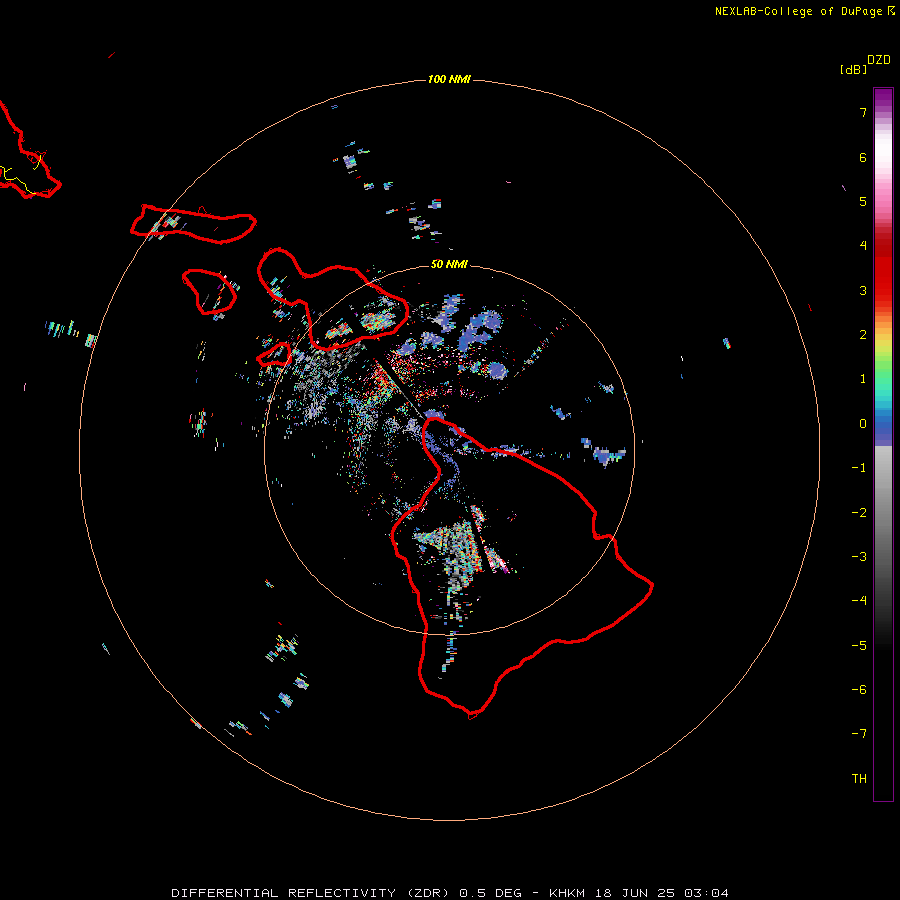Click the -4 value on color scale
This screenshot has width=900, height=900.
point(859,600)
